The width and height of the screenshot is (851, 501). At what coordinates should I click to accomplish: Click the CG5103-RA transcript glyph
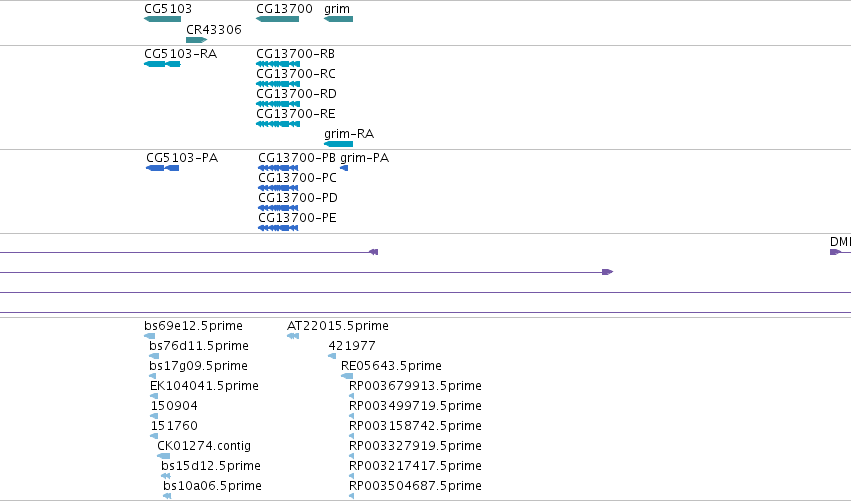click(162, 64)
